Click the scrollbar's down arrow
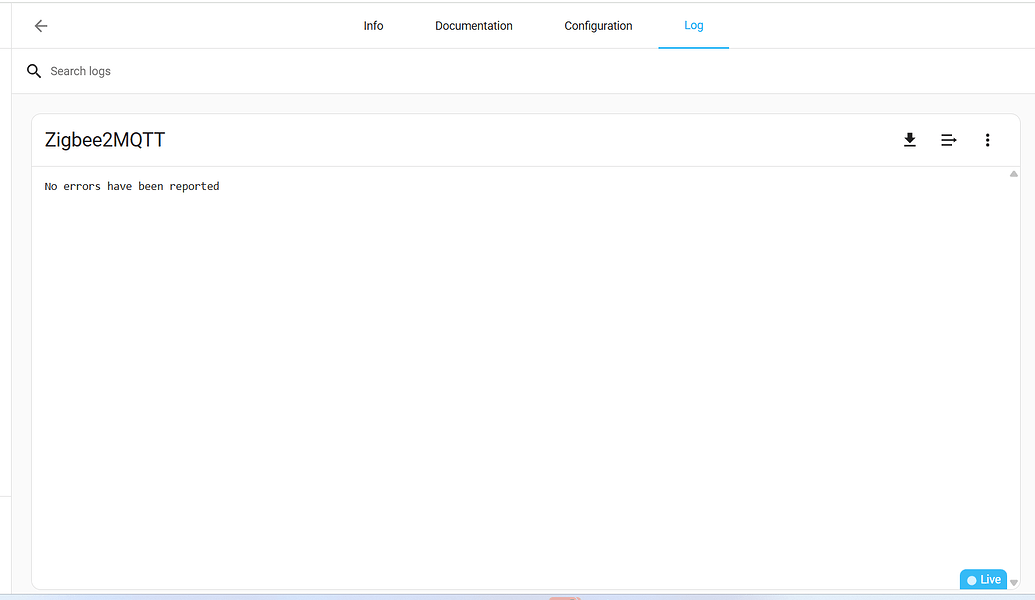Screen dimensions: 1035x600 click(x=1013, y=583)
